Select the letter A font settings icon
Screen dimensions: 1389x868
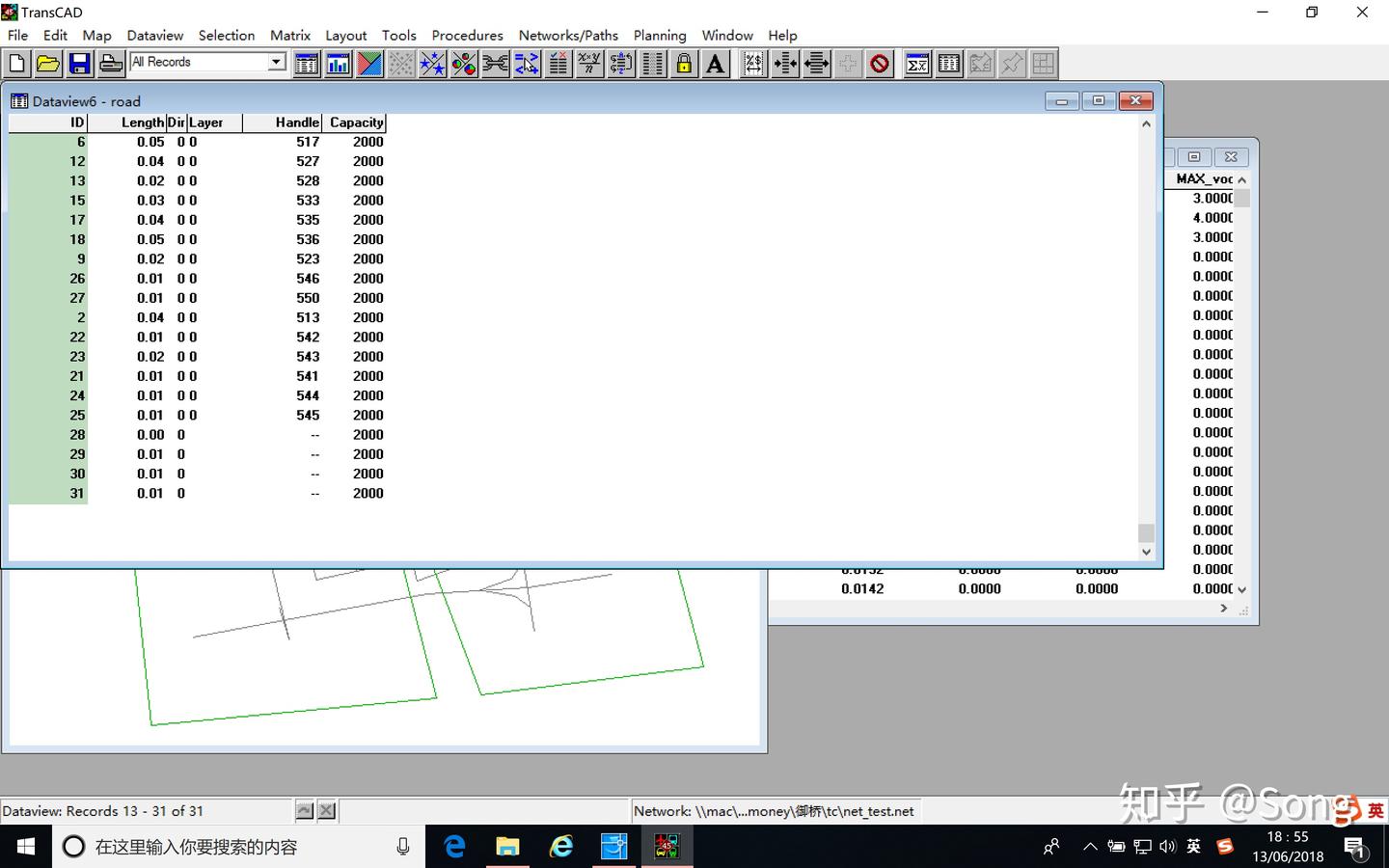[716, 64]
